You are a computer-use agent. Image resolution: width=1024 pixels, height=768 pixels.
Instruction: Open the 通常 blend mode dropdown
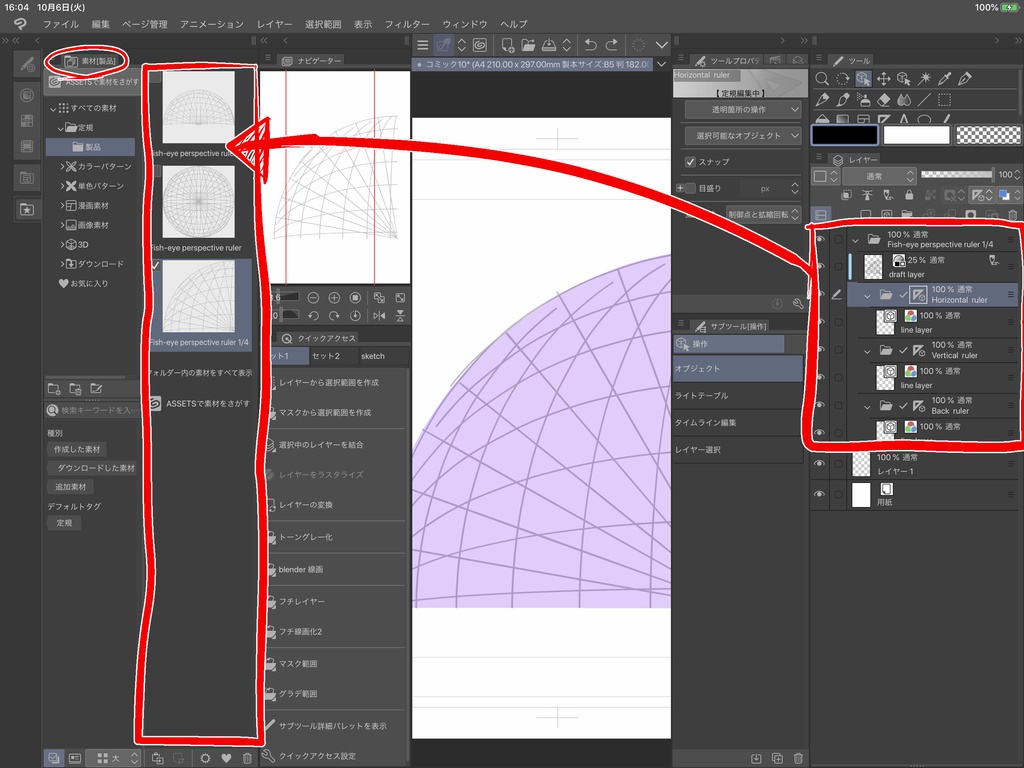pyautogui.click(x=878, y=175)
